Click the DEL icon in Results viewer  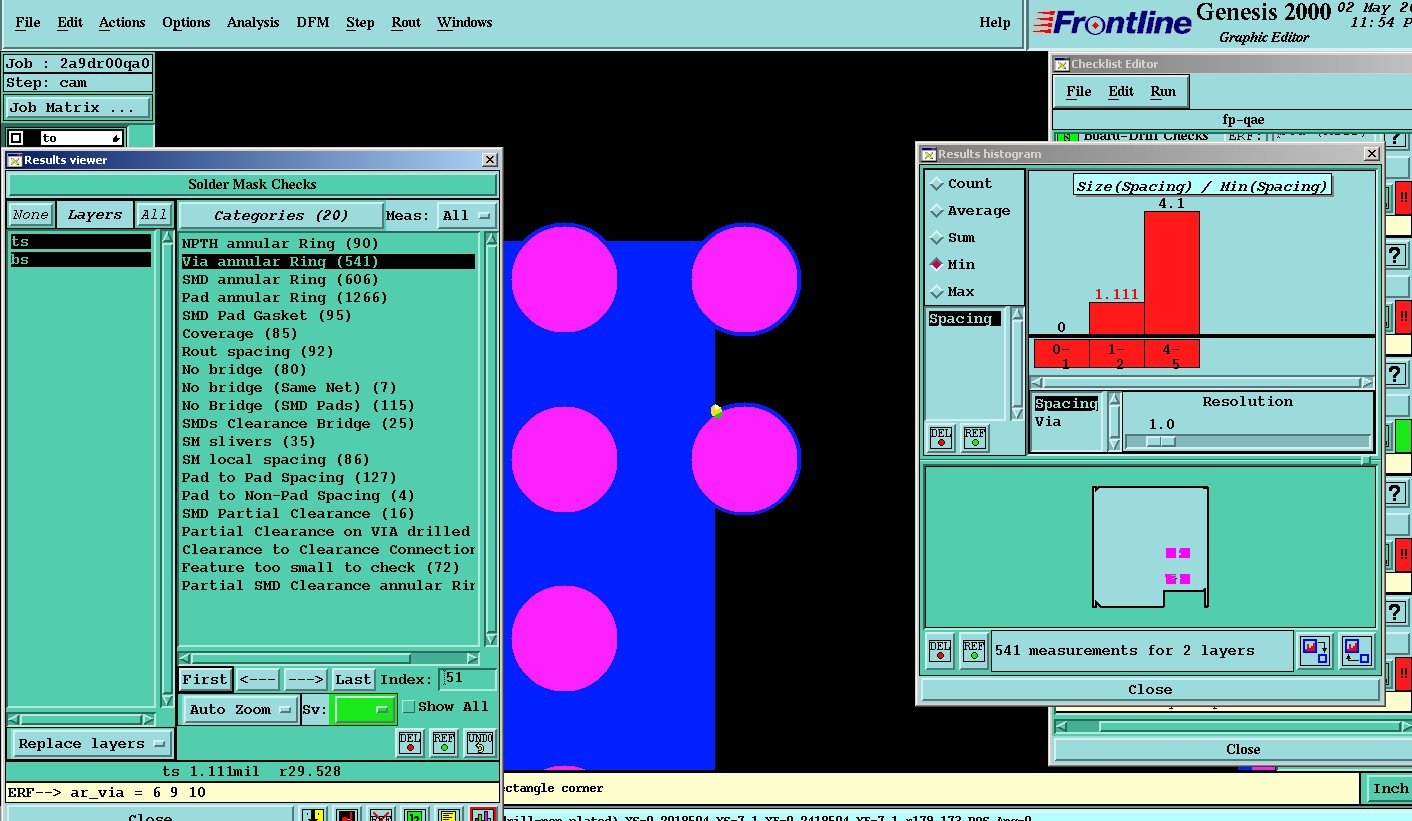(410, 743)
